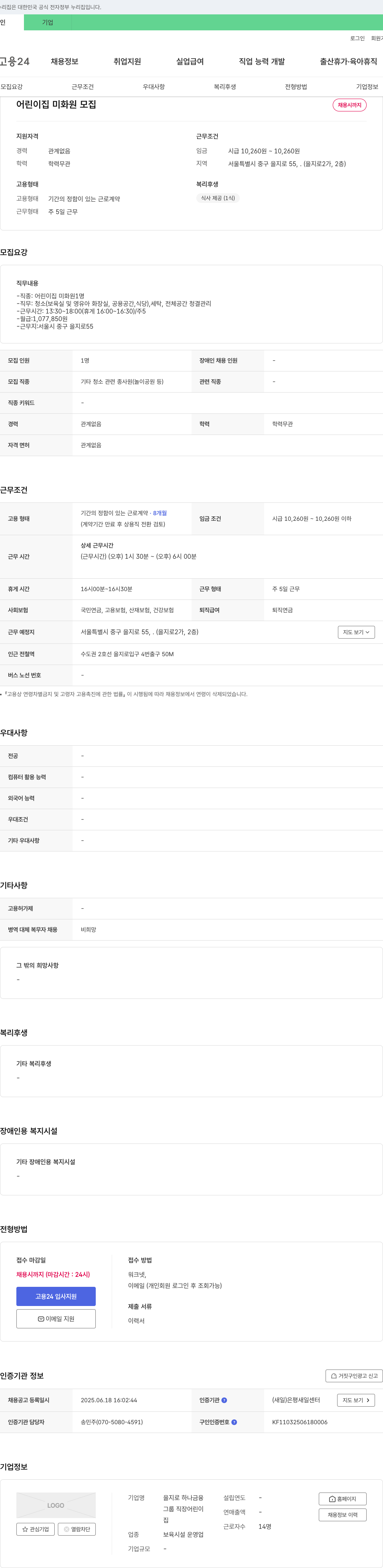
Task: Jump to the 우대사항 section tab
Action: pos(154,87)
